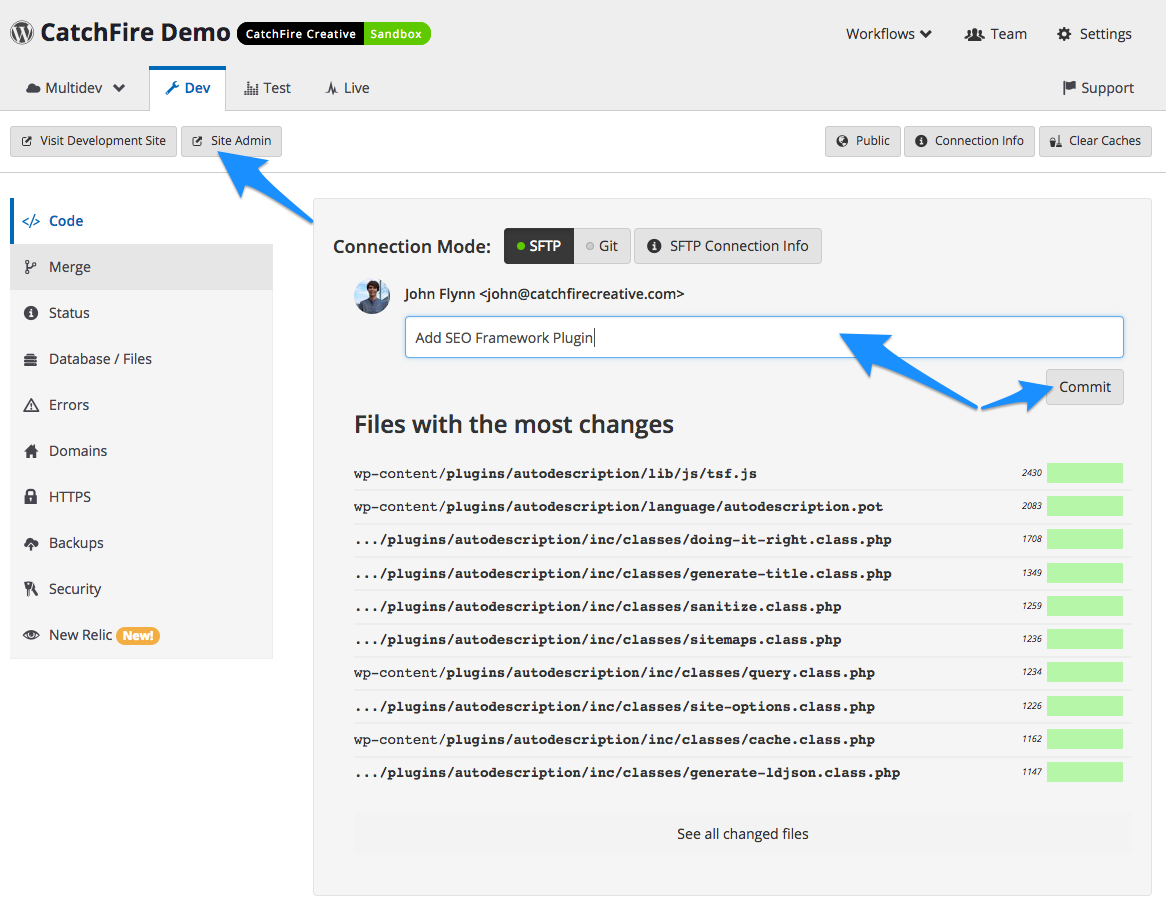Open SFTP Connection Info
This screenshot has height=904, width=1166.
[728, 246]
